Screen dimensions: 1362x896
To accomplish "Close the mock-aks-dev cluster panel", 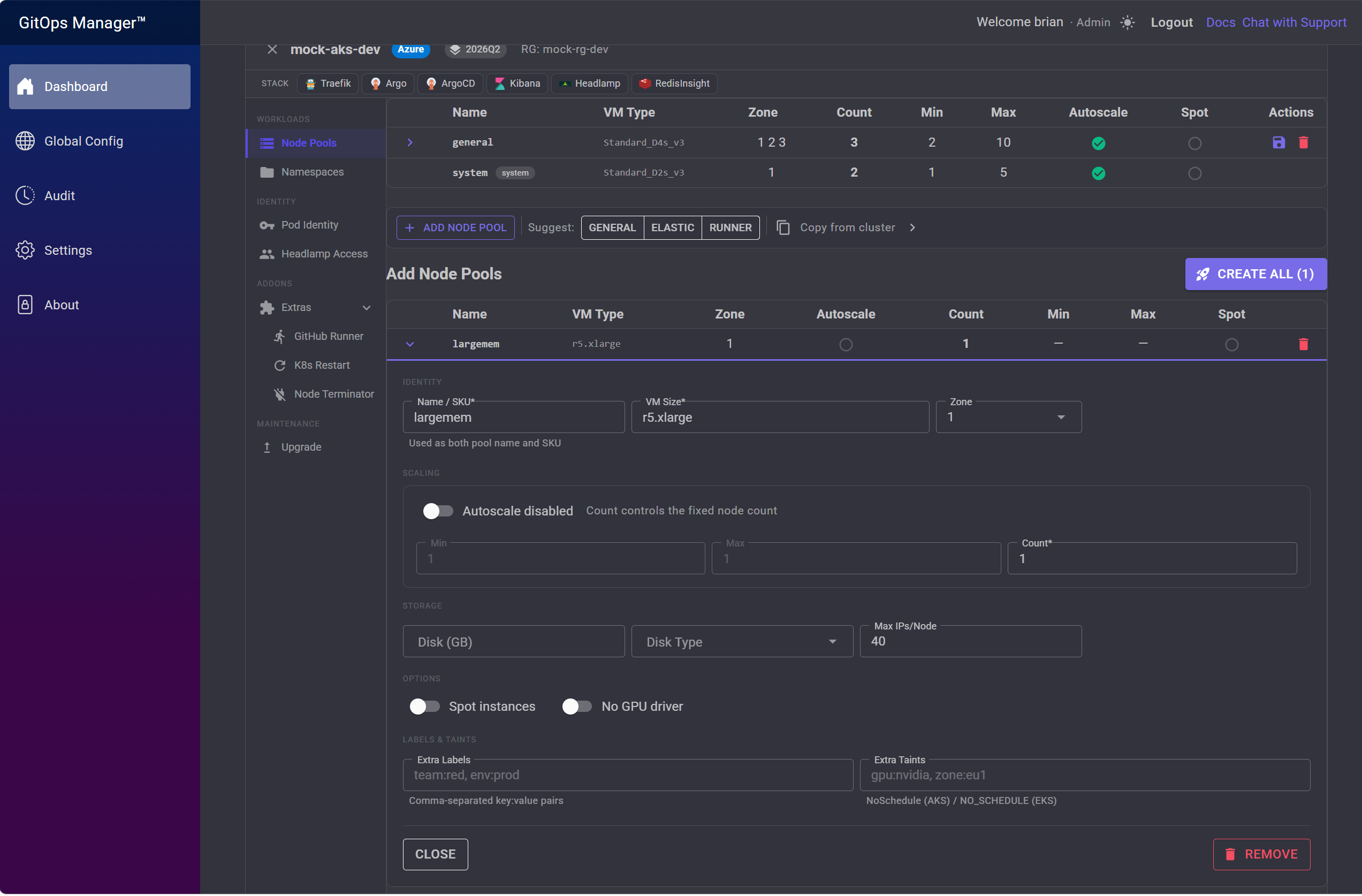I will [x=272, y=49].
